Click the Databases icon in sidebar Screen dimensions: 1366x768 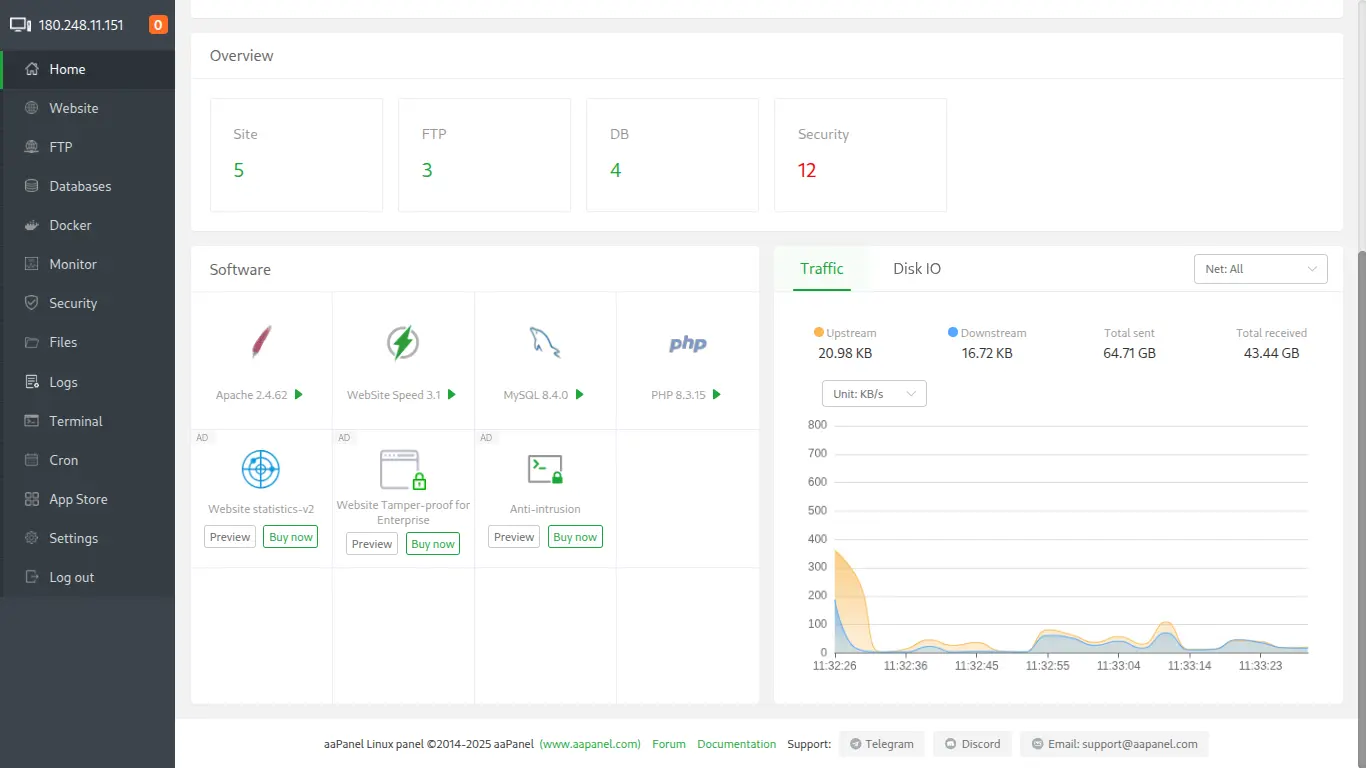31,186
